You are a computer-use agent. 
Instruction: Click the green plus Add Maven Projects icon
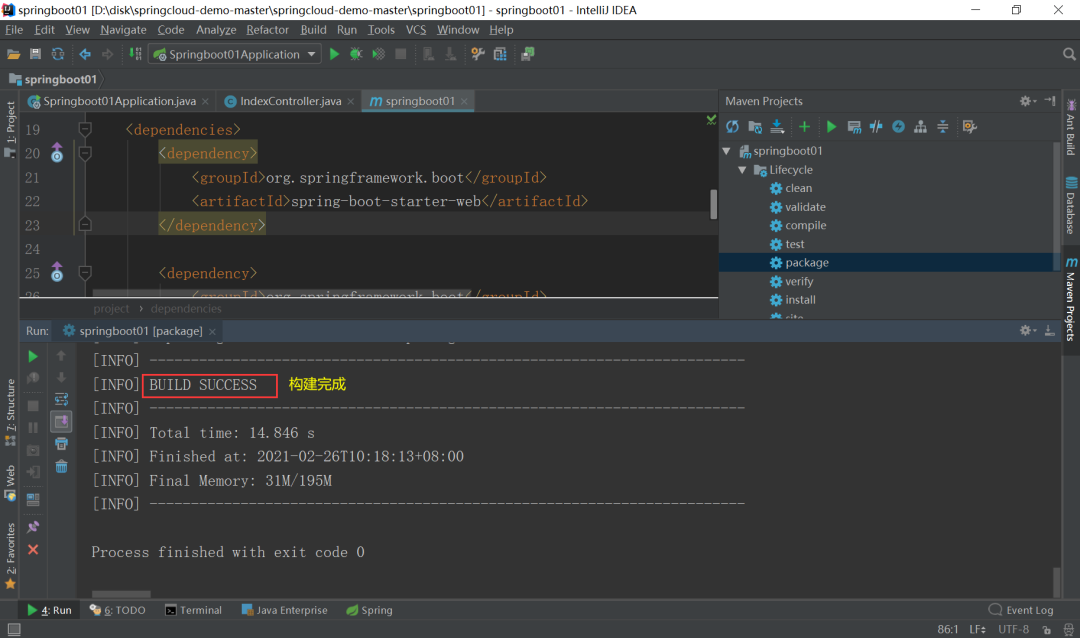click(x=804, y=127)
